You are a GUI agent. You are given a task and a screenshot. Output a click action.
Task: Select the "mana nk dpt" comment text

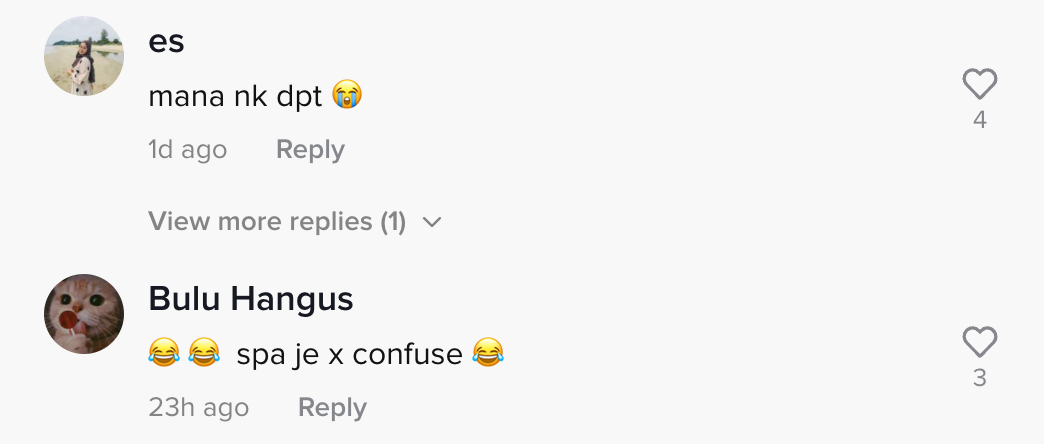pos(235,97)
